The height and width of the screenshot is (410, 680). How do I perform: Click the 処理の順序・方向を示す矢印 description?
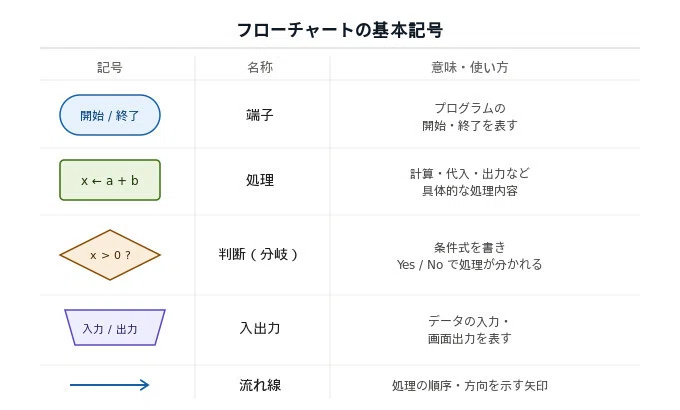[470, 386]
